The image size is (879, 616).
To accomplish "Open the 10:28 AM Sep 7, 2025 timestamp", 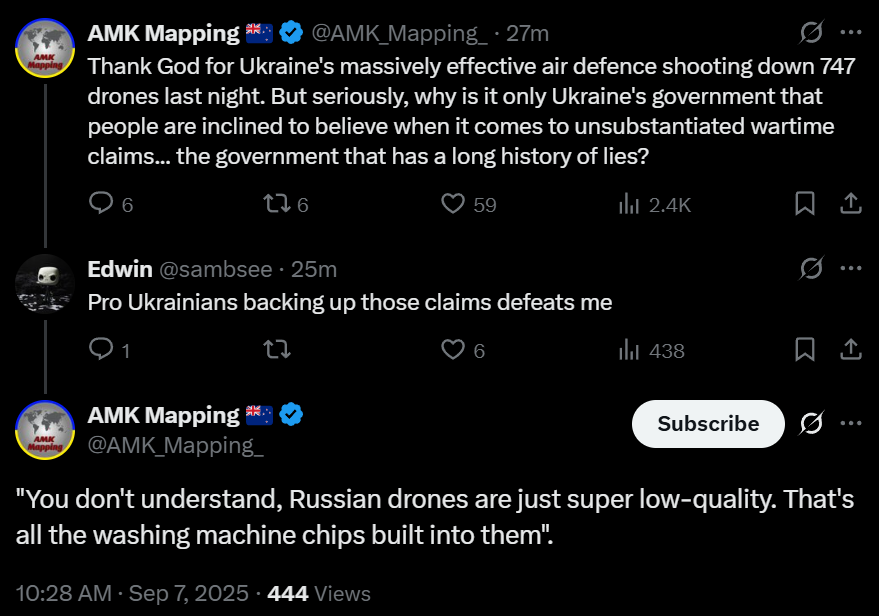I will (x=132, y=594).
